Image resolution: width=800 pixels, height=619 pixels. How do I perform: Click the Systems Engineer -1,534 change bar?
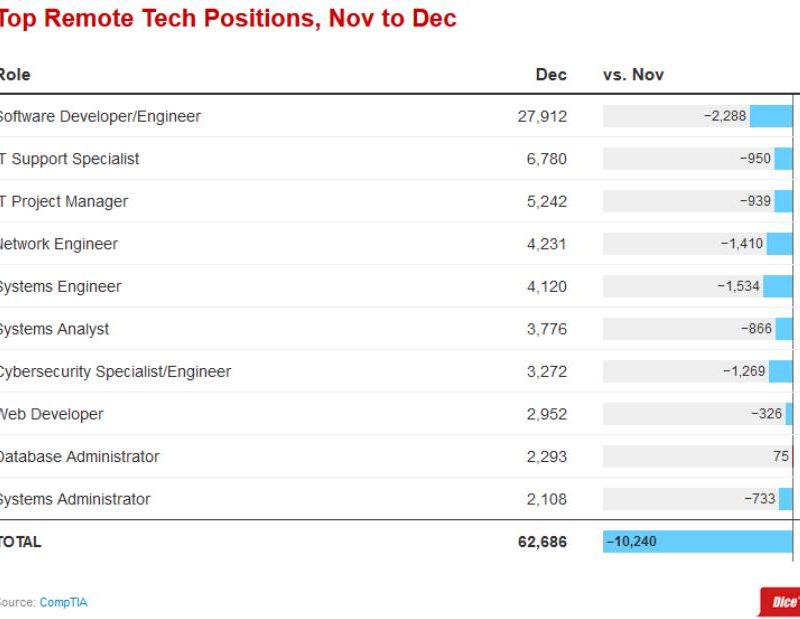tap(778, 286)
